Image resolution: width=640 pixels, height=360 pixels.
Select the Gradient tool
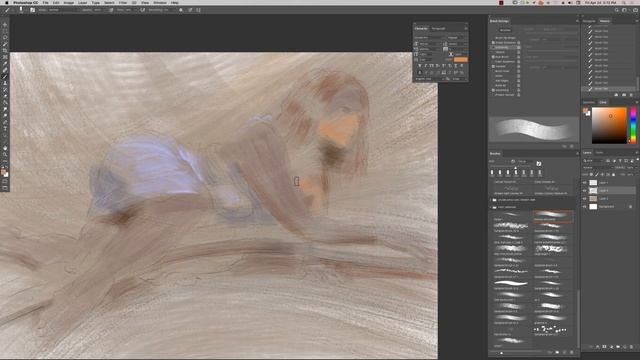5,103
